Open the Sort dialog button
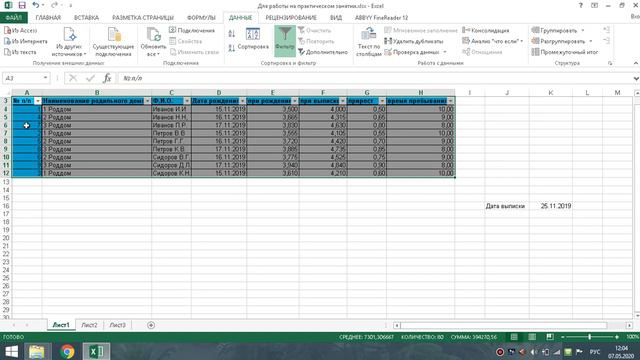Viewport: 640px width, 360px height. (x=253, y=40)
